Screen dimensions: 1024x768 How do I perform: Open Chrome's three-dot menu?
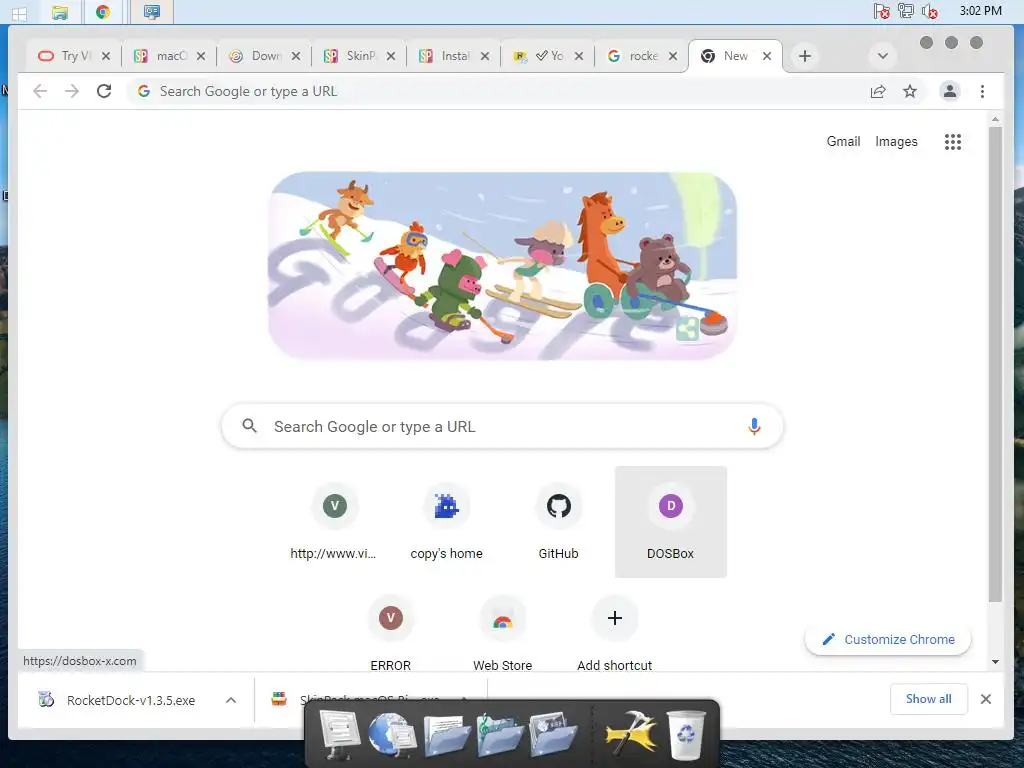[x=982, y=91]
